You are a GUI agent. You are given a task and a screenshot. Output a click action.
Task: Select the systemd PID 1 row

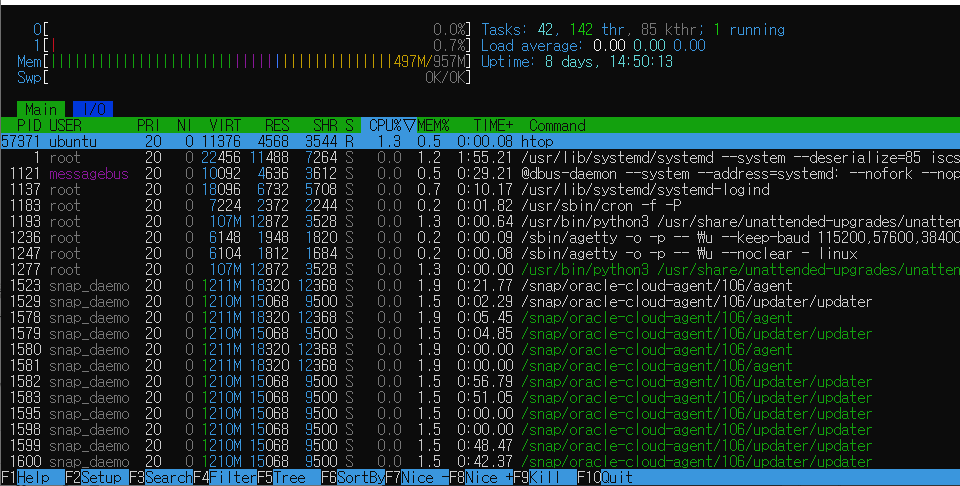[x=480, y=157]
